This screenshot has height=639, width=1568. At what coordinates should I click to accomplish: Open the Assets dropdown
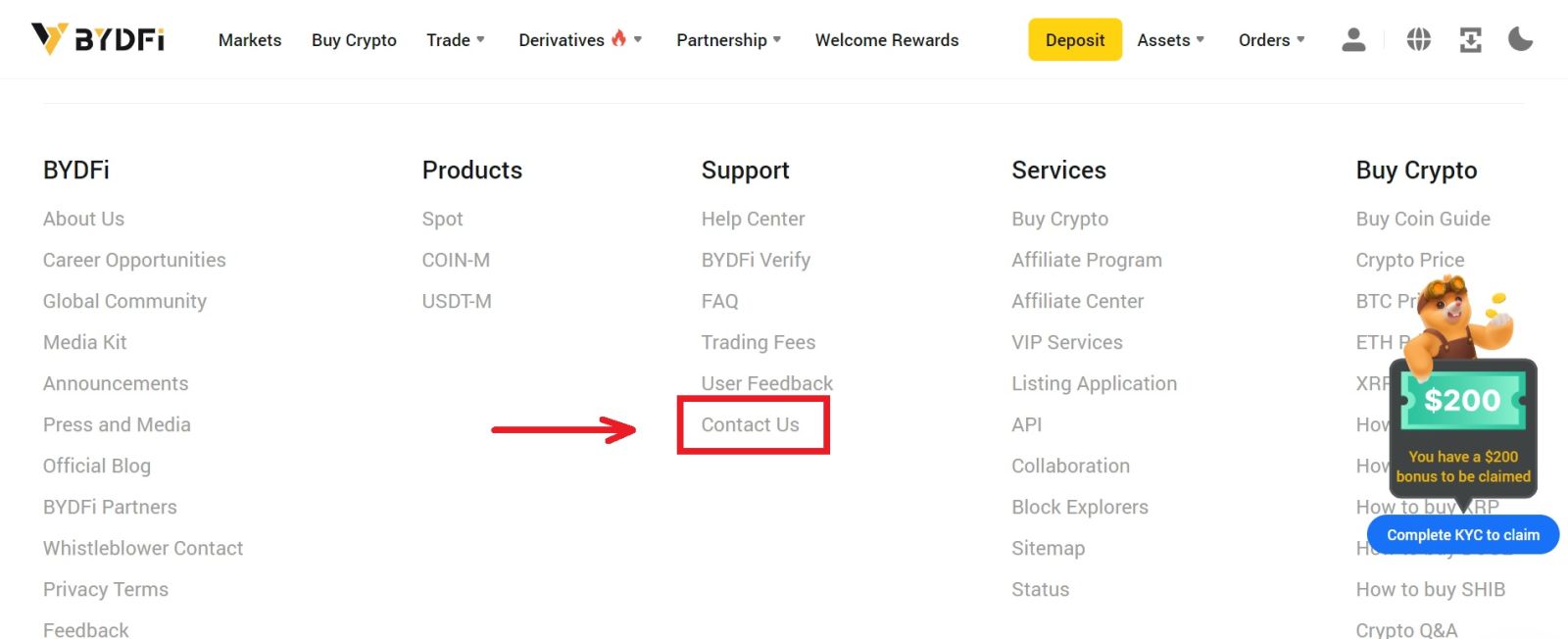click(1169, 40)
